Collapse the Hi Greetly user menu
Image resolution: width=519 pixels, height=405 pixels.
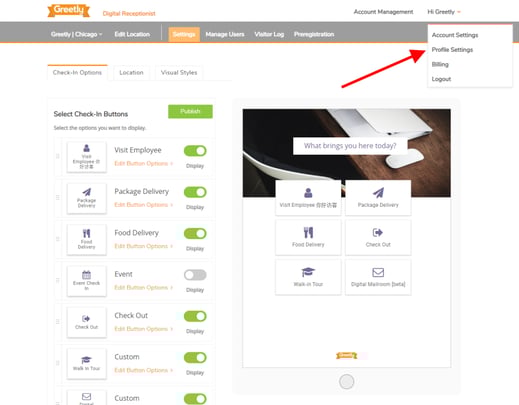pos(444,12)
